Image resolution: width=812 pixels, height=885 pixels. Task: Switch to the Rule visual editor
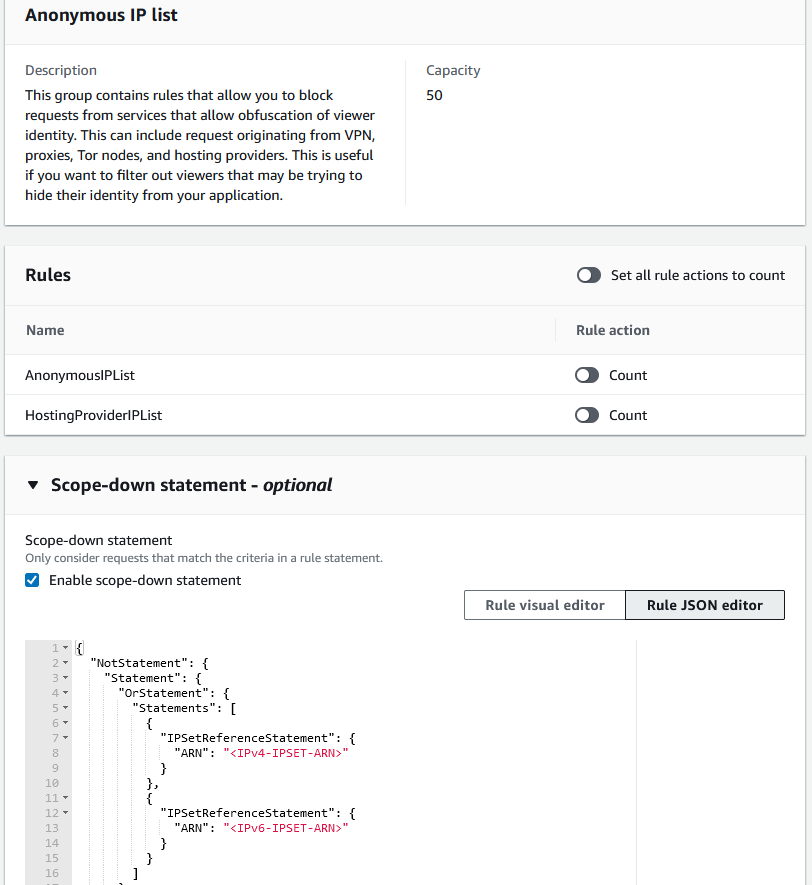544,604
